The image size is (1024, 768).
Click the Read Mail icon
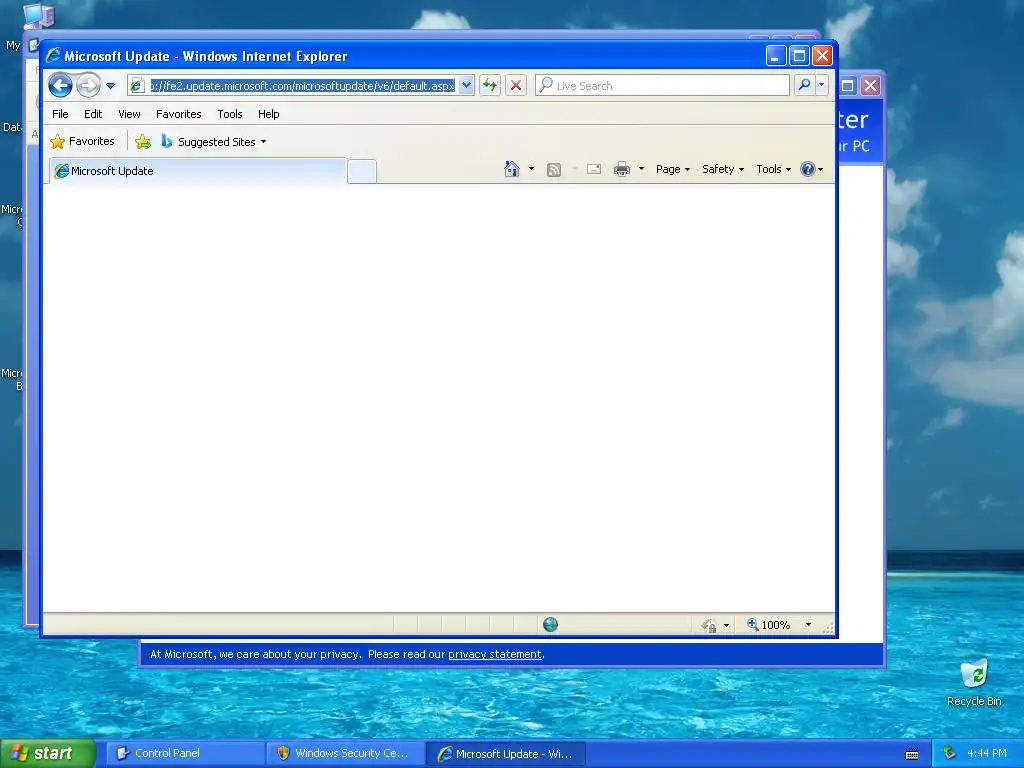594,169
